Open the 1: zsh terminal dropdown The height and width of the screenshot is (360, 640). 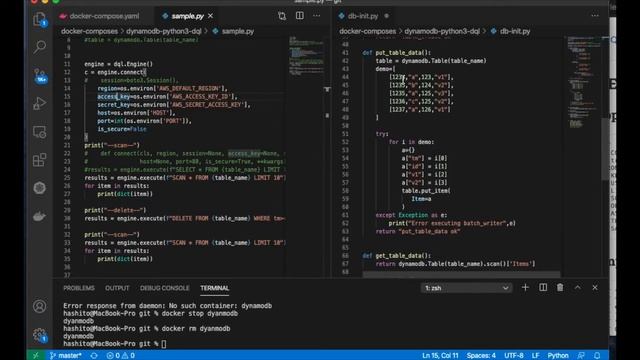(x=466, y=288)
